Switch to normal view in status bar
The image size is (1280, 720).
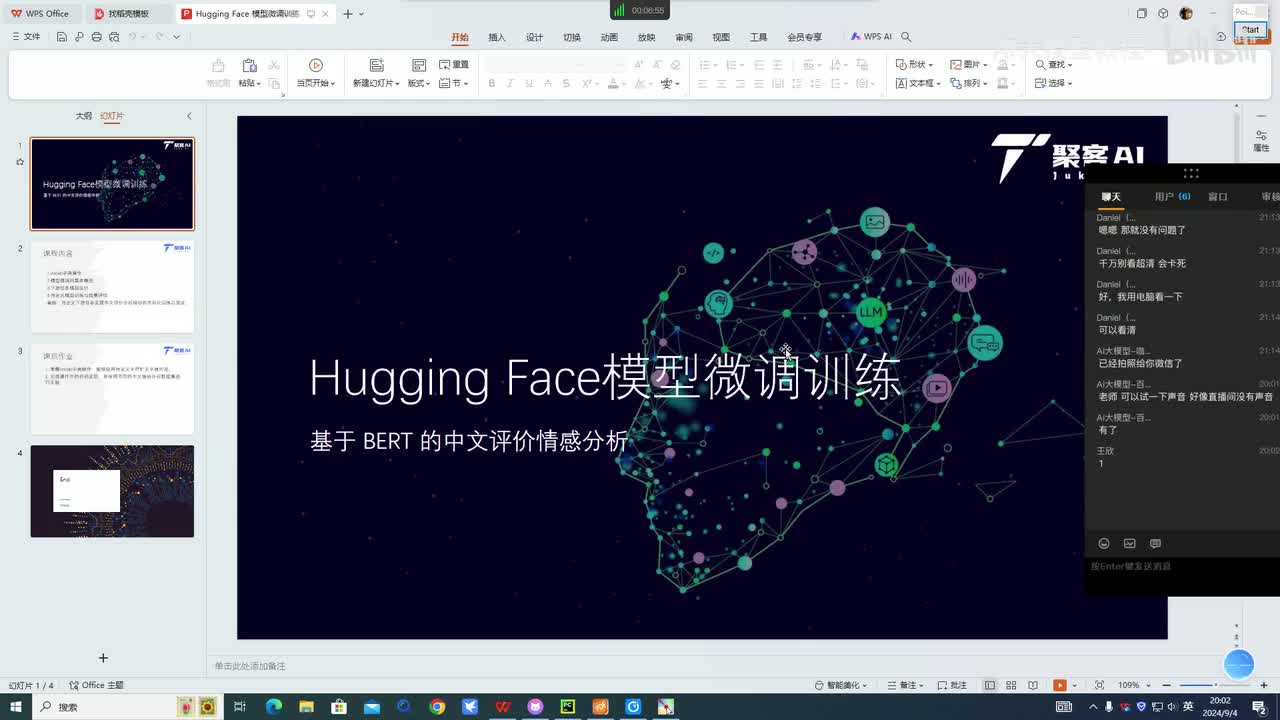[x=990, y=685]
